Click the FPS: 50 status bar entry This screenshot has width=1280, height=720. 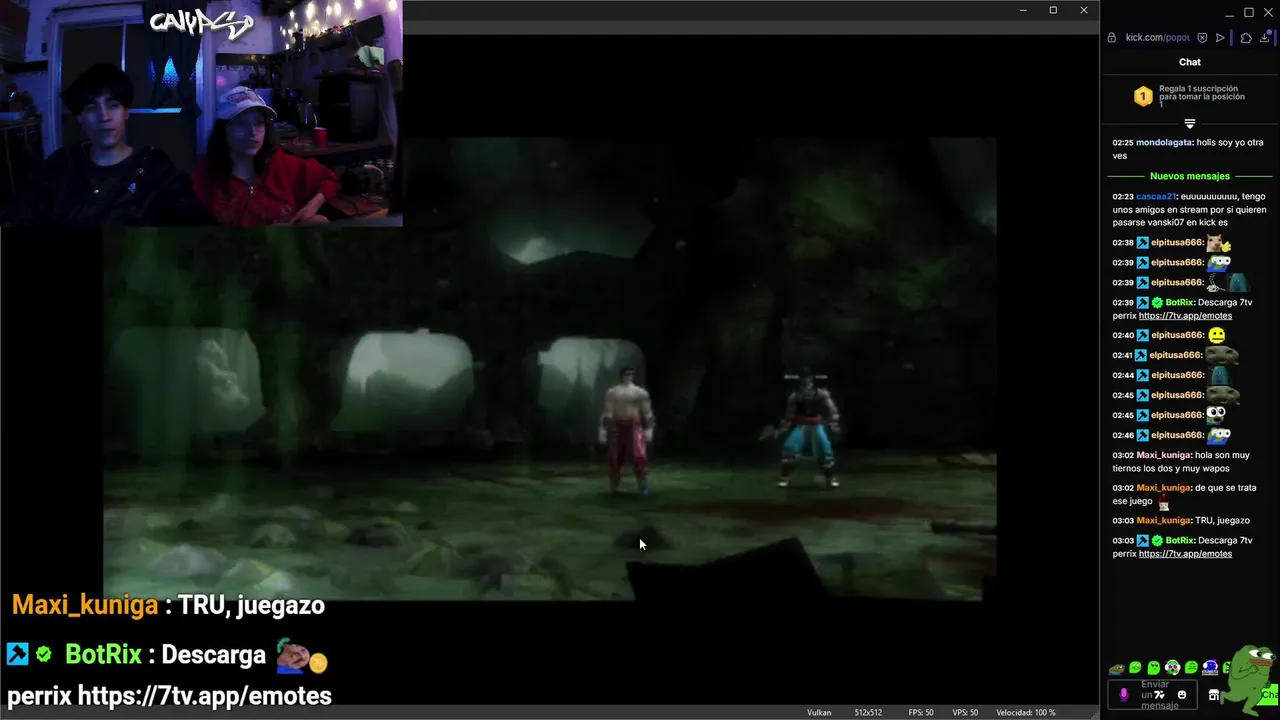pyautogui.click(x=921, y=712)
